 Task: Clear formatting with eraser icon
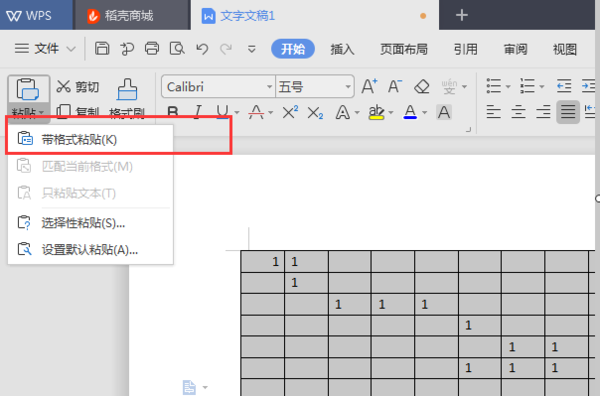(422, 87)
